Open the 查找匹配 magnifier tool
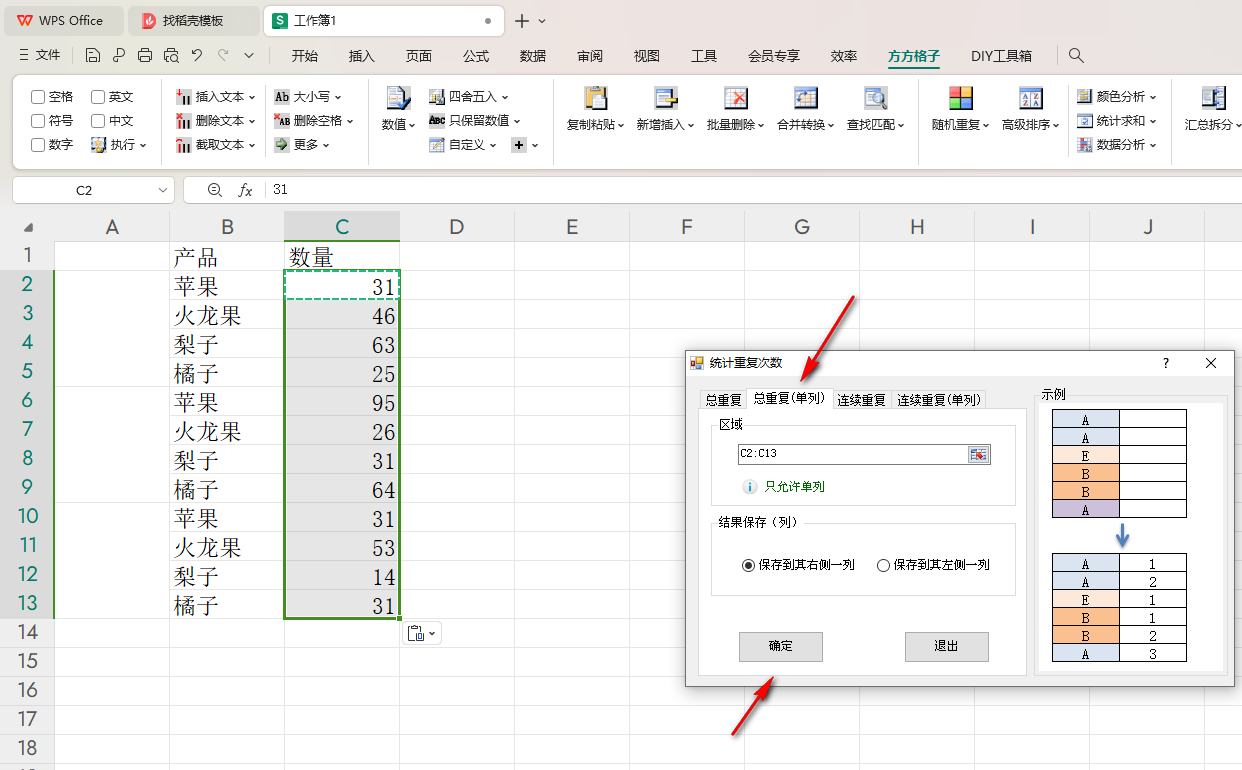The height and width of the screenshot is (770, 1242). pos(875,98)
